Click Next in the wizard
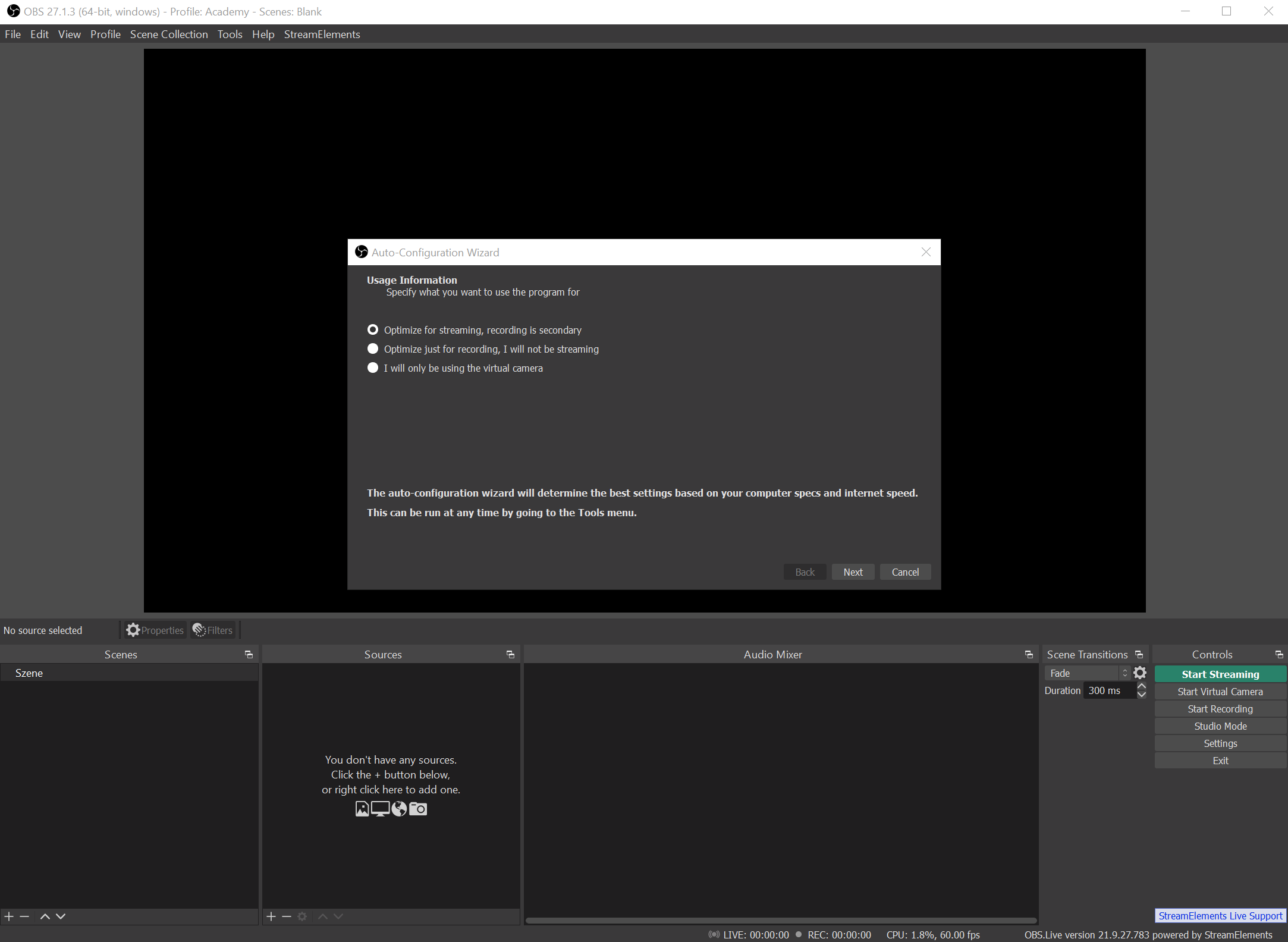 [x=853, y=572]
